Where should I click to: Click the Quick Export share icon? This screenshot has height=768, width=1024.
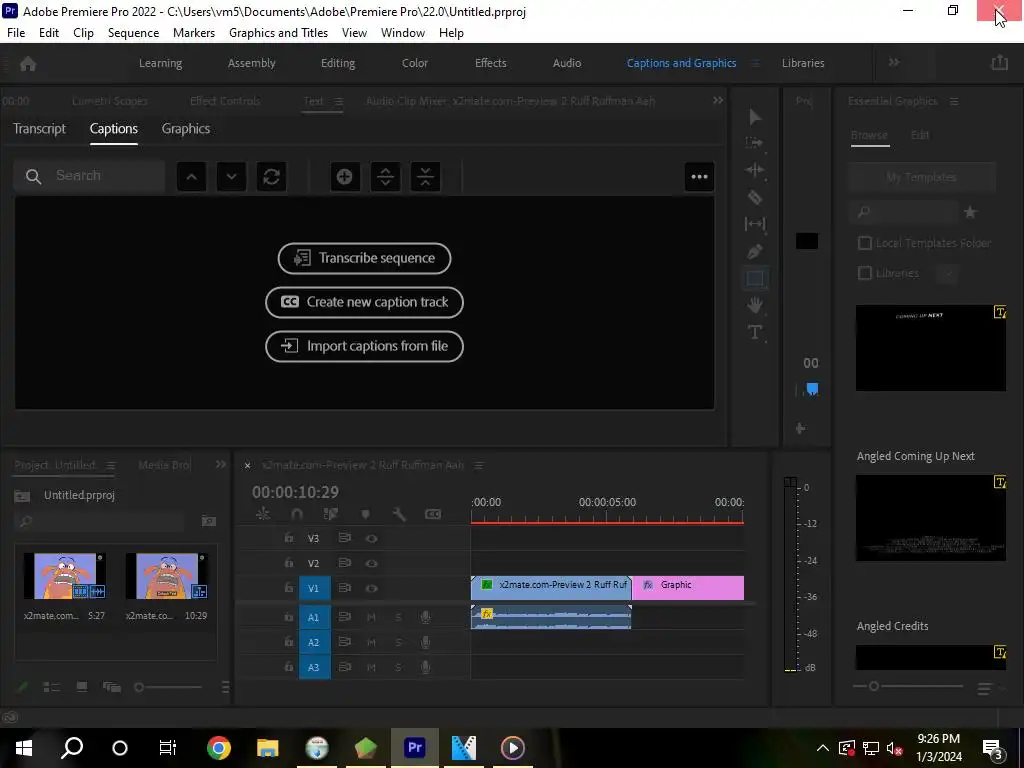(x=999, y=63)
